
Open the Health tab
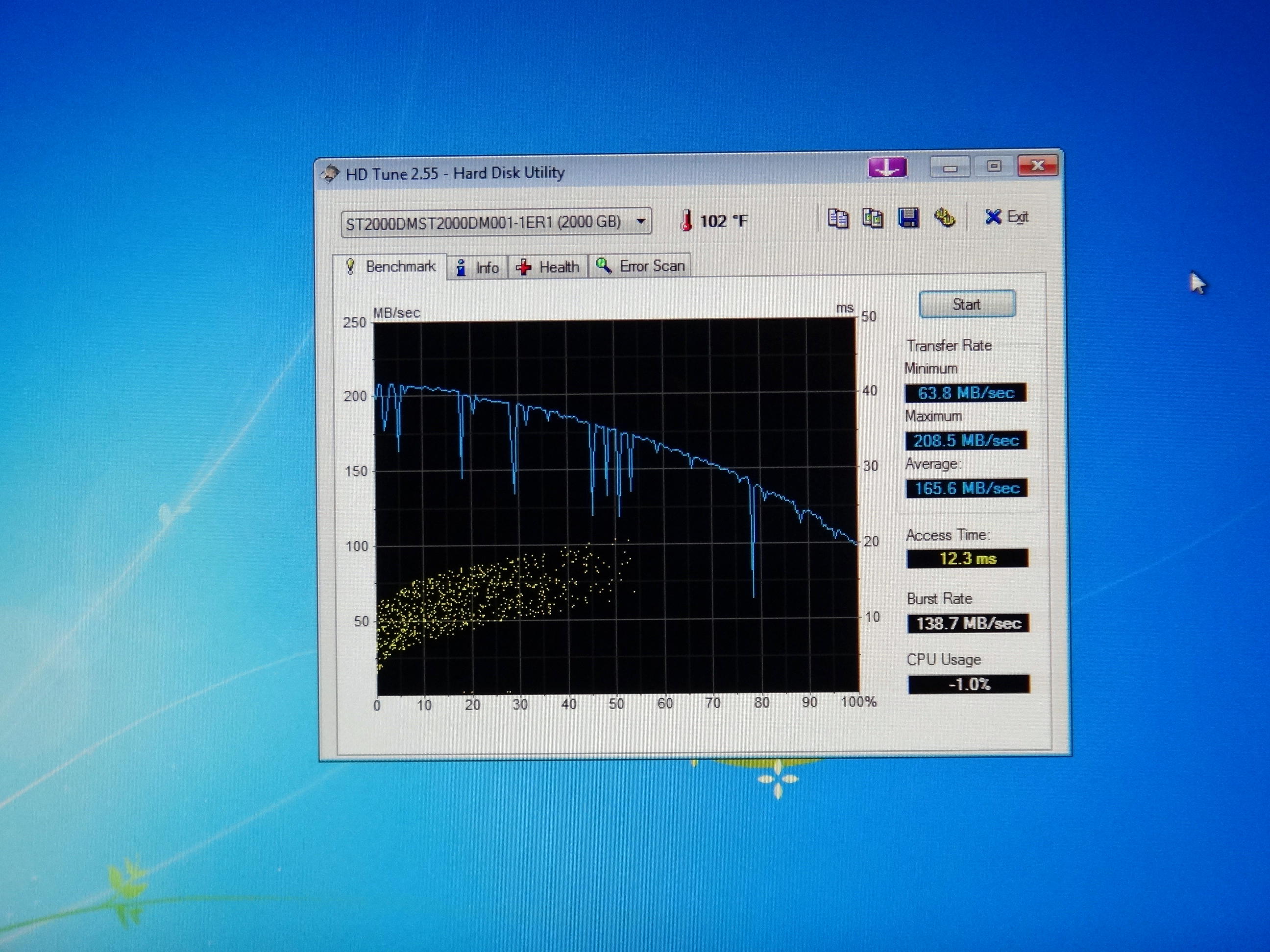point(548,267)
